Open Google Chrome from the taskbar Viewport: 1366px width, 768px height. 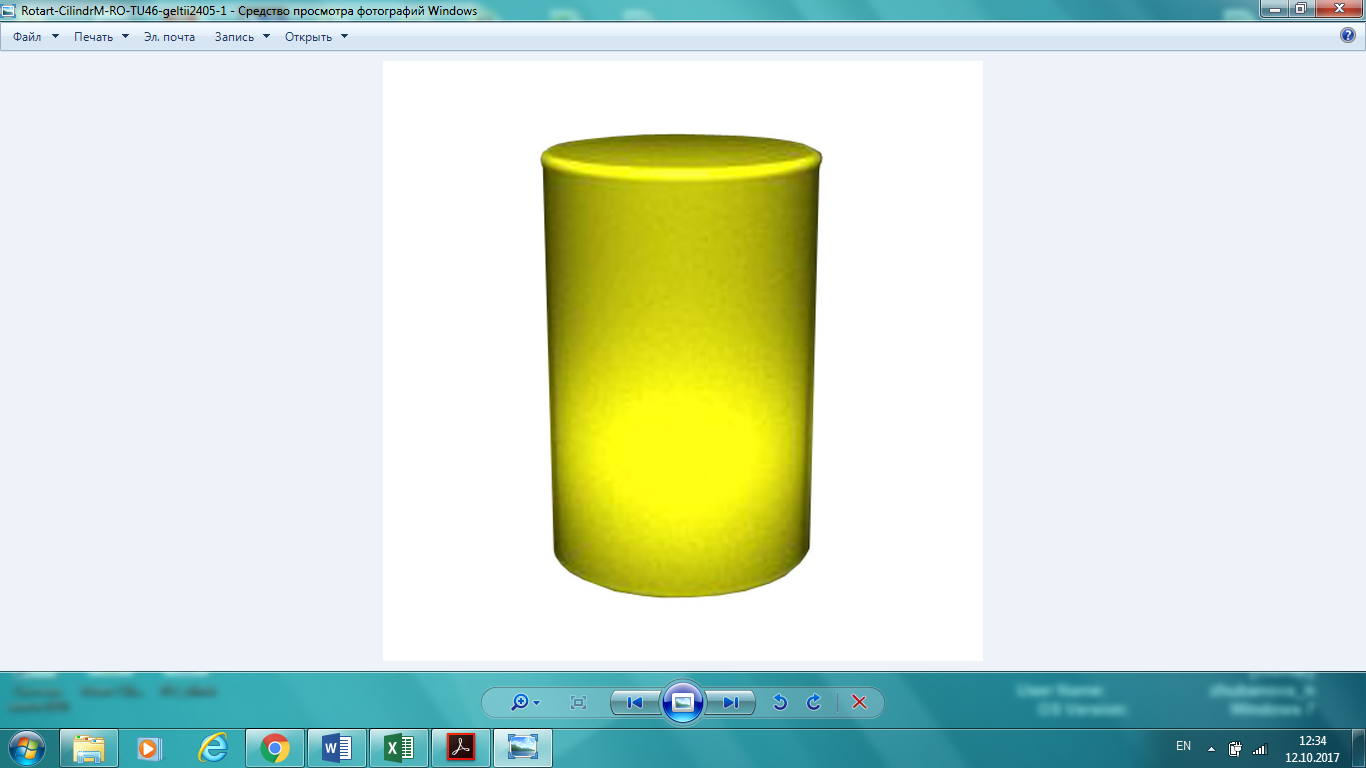tap(275, 748)
